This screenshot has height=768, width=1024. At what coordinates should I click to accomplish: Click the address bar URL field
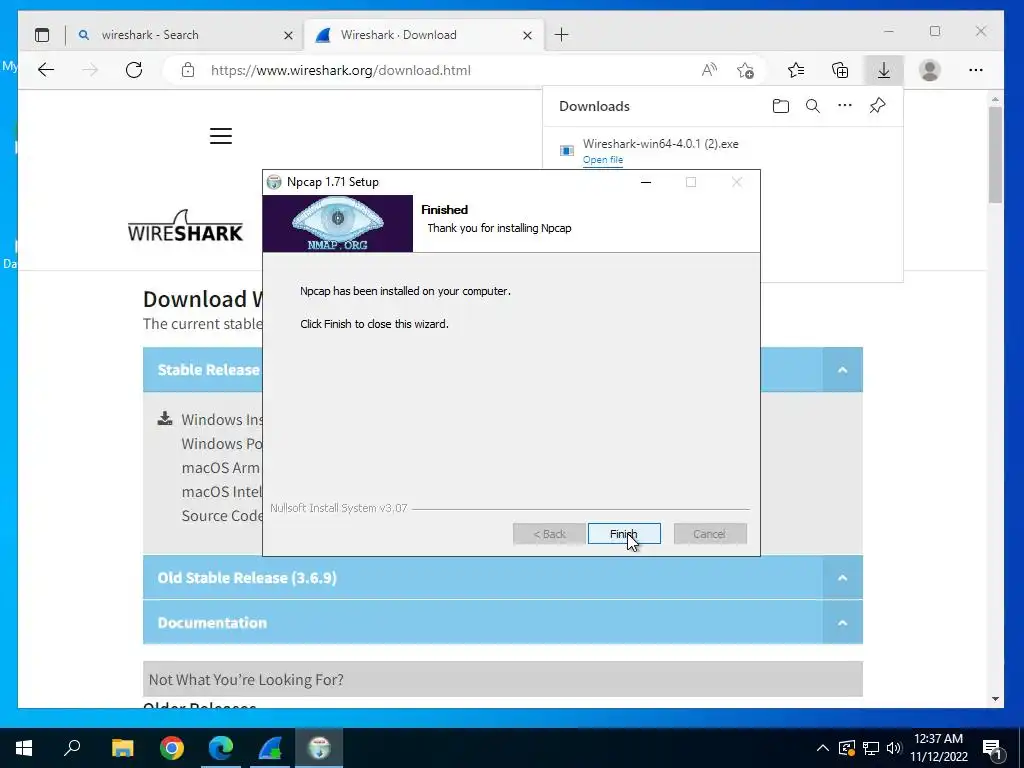coord(451,70)
